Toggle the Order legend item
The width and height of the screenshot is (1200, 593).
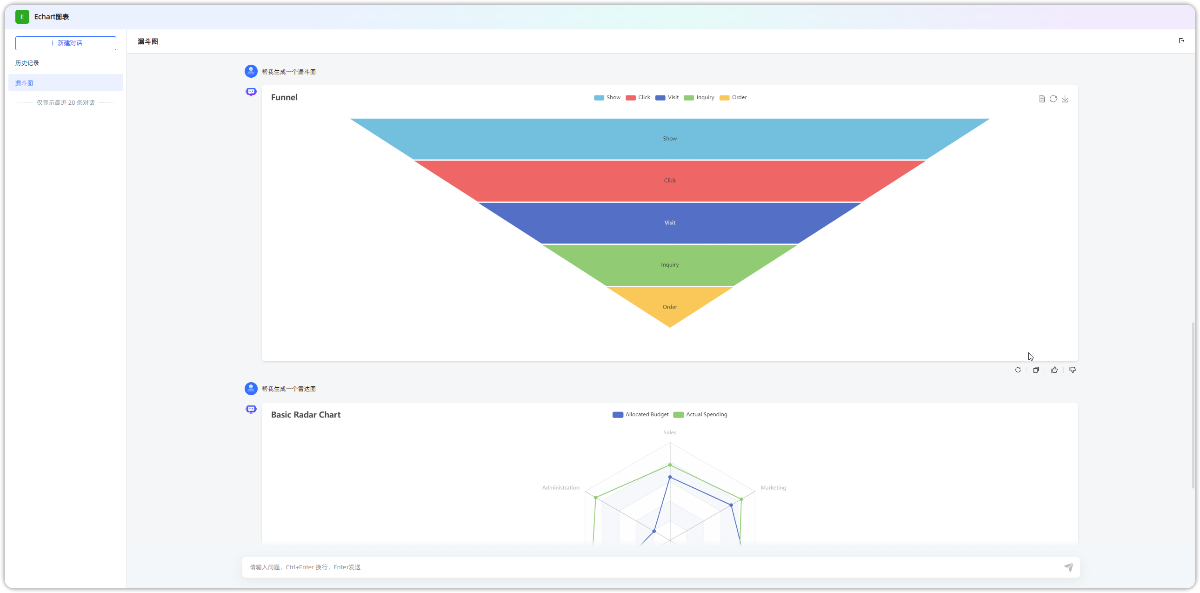point(733,97)
